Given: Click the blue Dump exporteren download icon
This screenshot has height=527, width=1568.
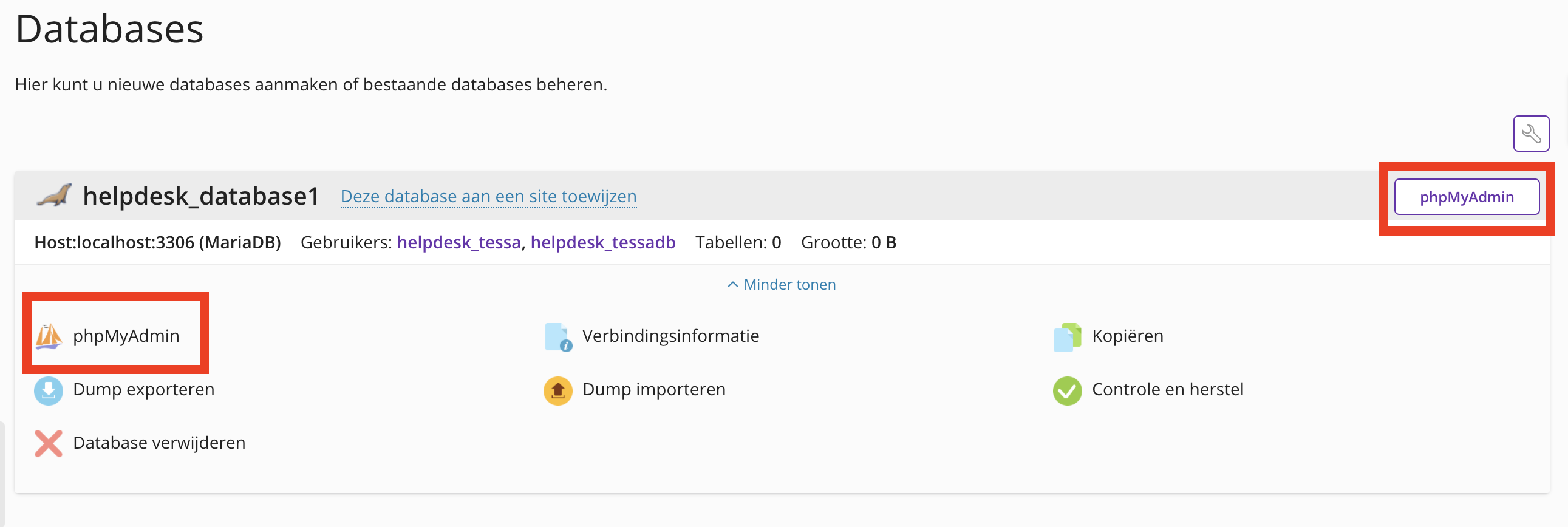Looking at the screenshot, I should 49,390.
